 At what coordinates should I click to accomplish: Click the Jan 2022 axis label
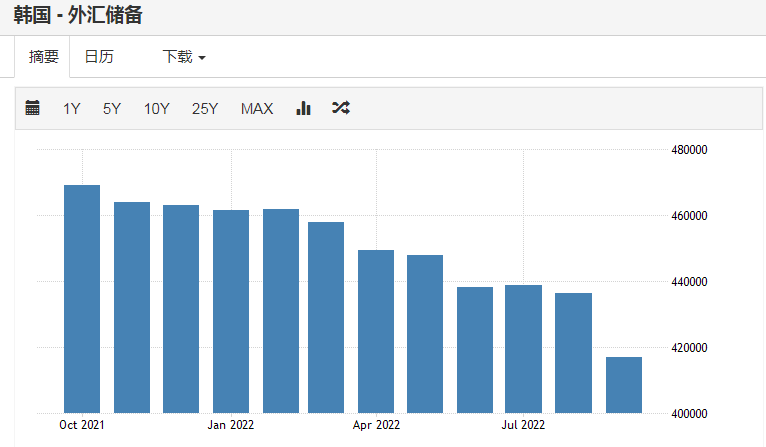point(231,425)
